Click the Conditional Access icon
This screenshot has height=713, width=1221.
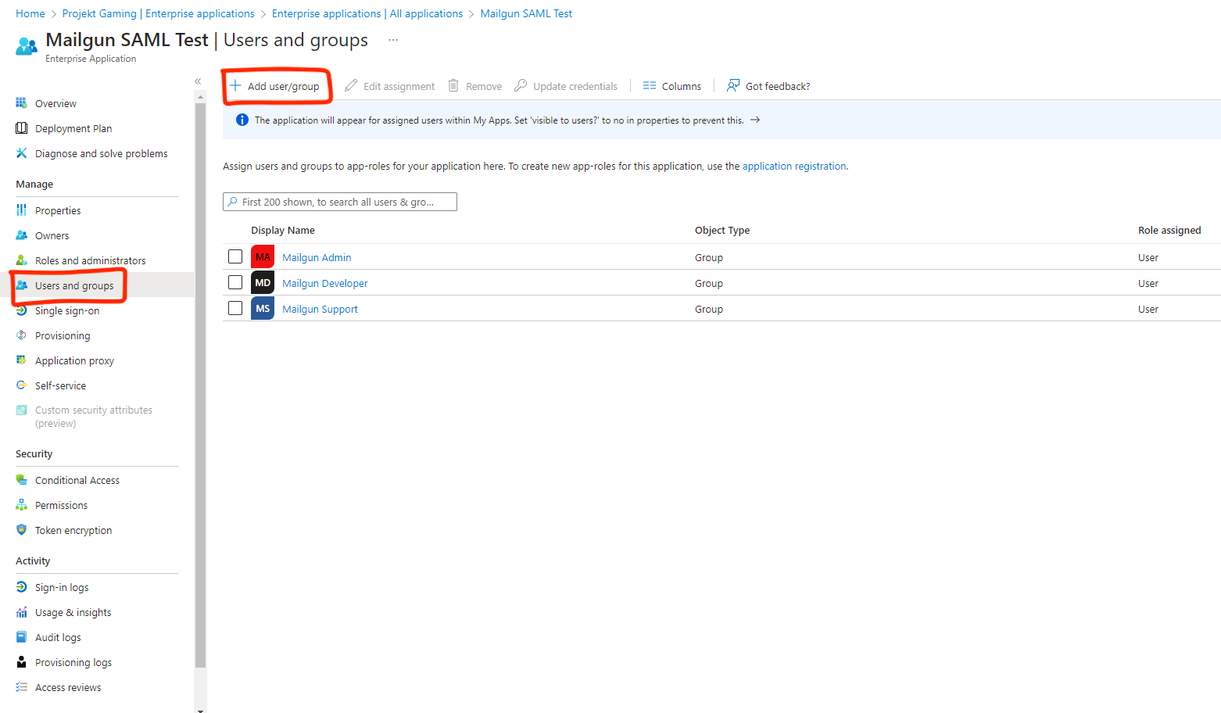[22, 480]
